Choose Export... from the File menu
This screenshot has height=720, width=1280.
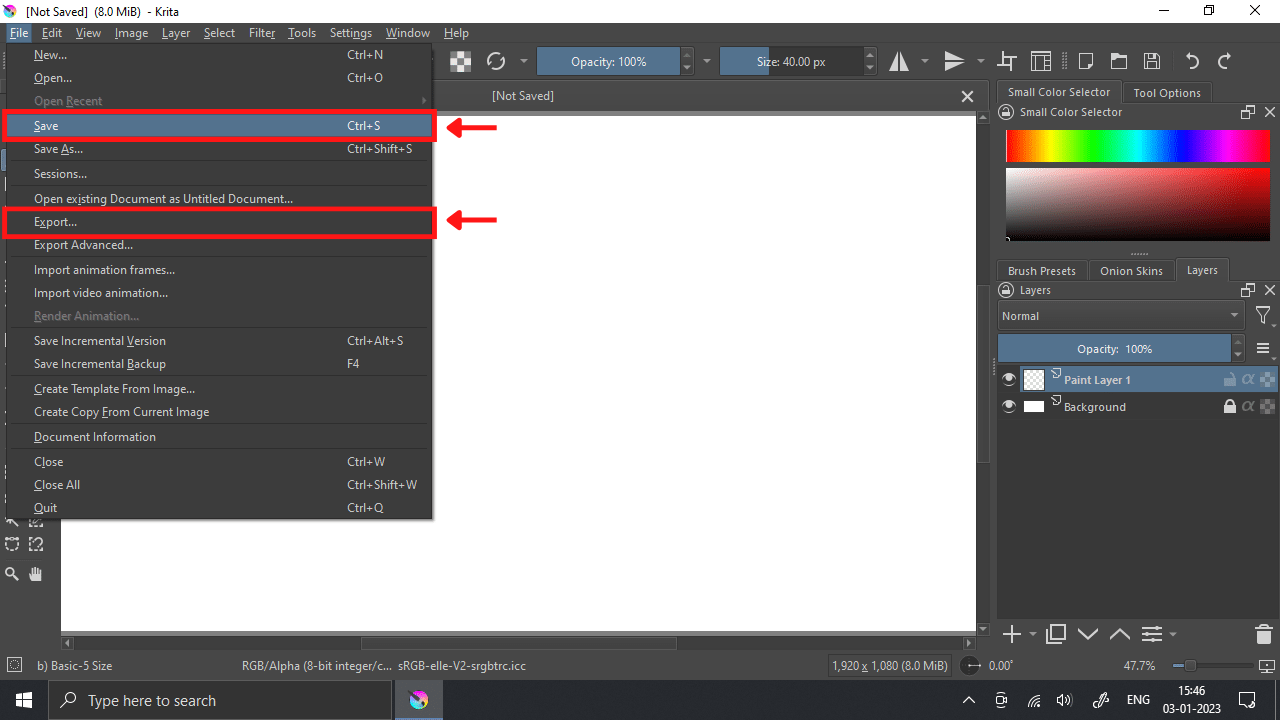(218, 222)
